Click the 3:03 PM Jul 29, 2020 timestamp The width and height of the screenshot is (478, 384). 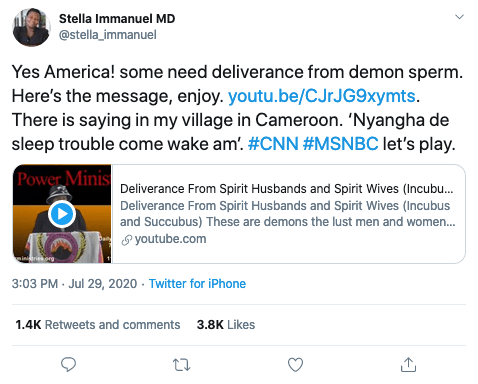point(74,284)
